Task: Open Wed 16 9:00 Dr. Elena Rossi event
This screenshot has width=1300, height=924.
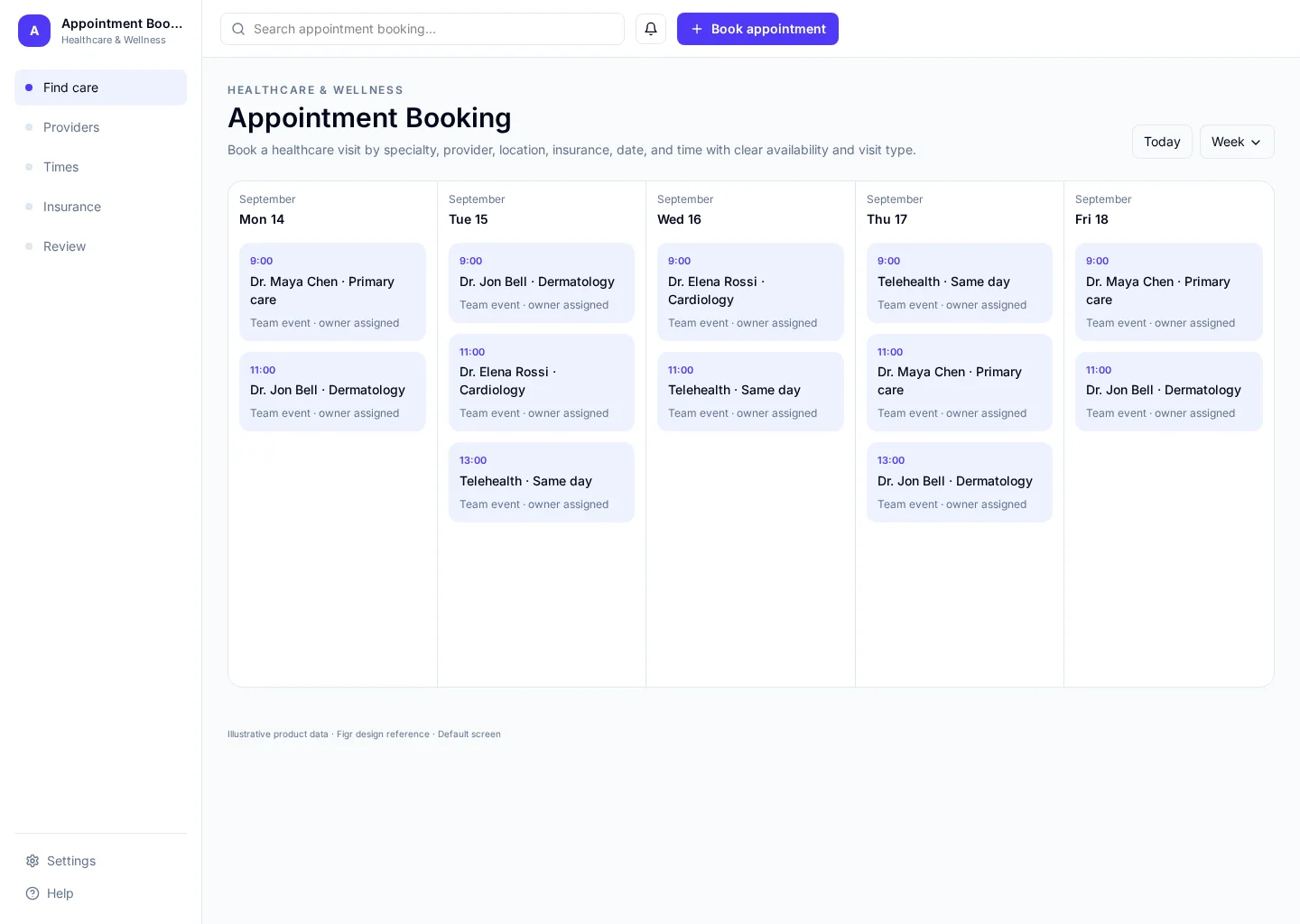Action: point(750,291)
